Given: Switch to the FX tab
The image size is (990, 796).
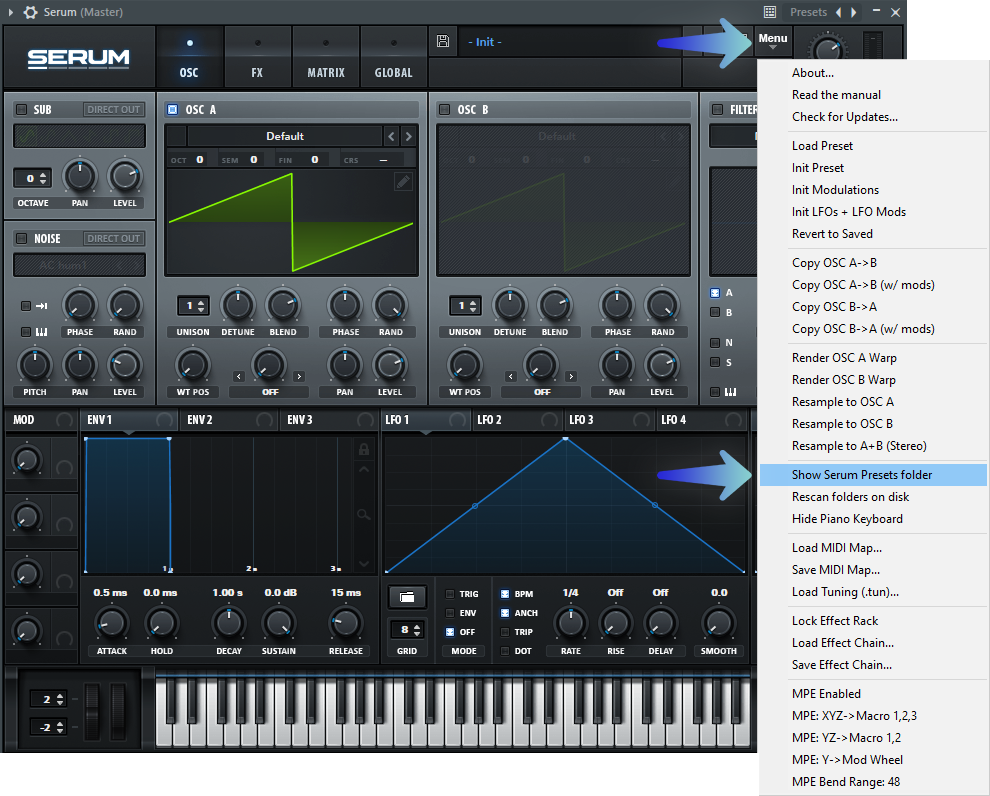Looking at the screenshot, I should point(257,57).
